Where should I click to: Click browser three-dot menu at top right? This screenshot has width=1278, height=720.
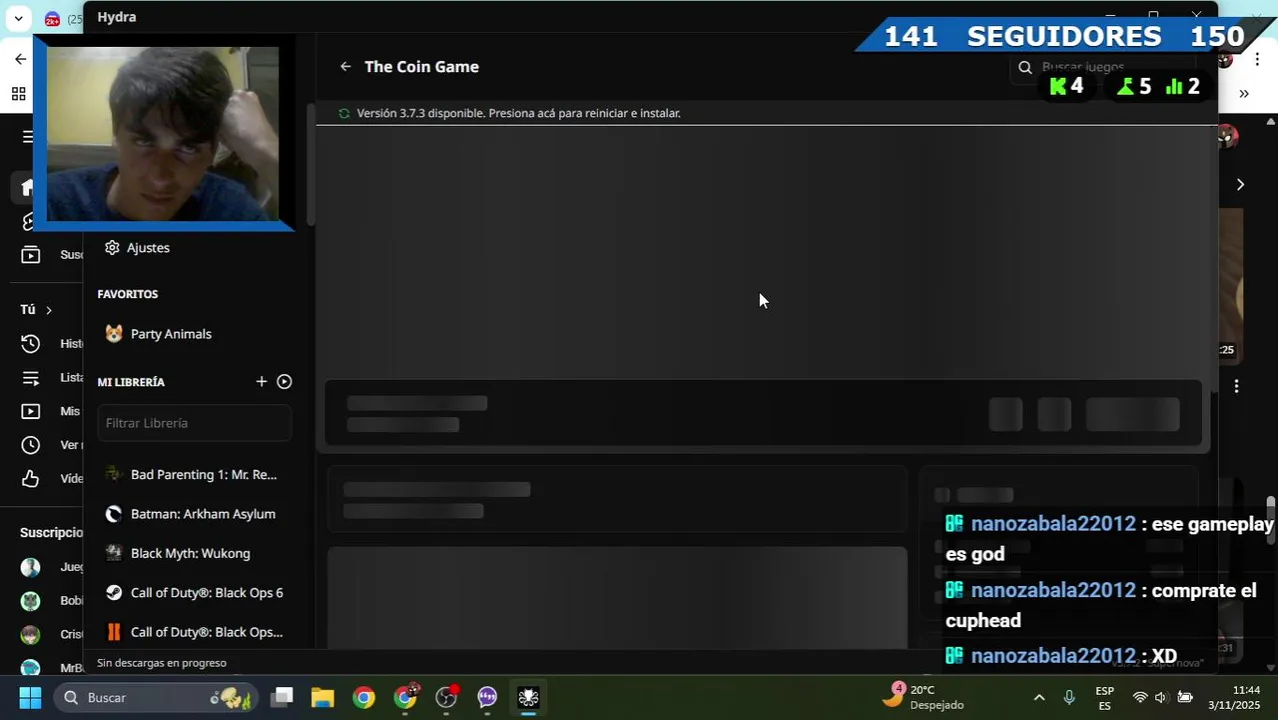click(1257, 60)
